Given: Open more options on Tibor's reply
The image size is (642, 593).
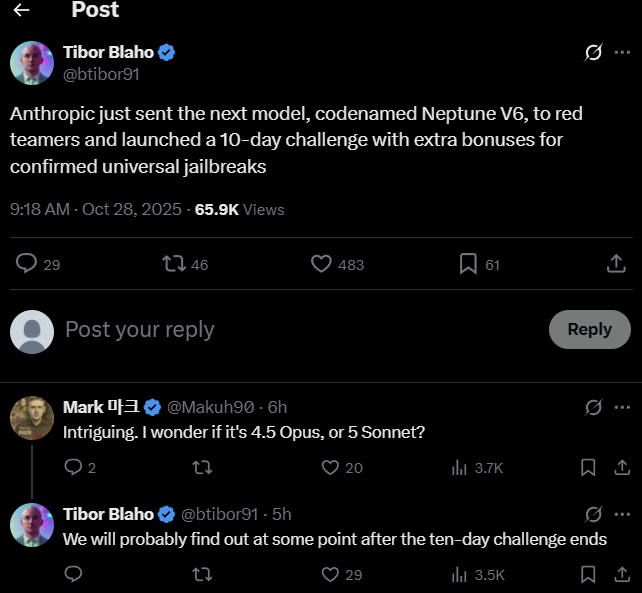Looking at the screenshot, I should [622, 514].
